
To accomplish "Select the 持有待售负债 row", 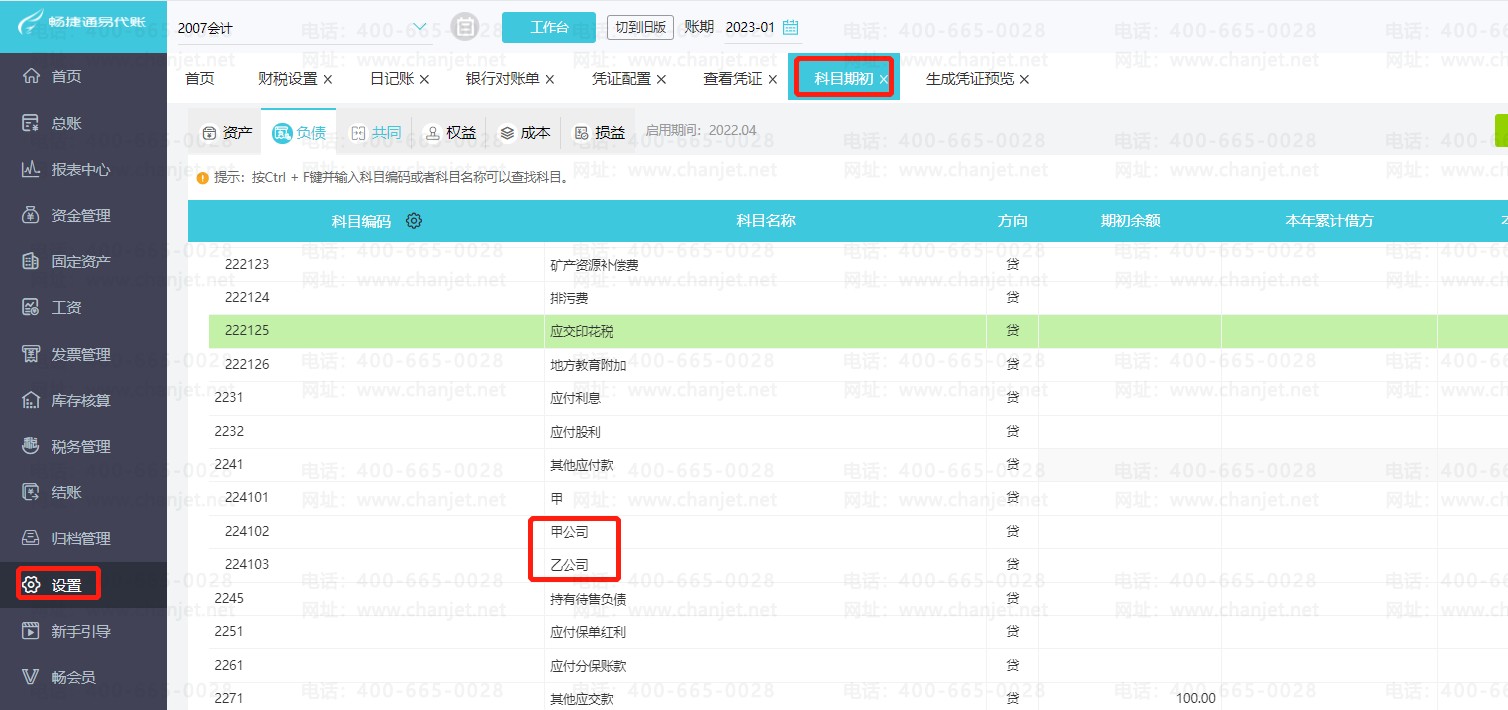I will click(x=858, y=598).
